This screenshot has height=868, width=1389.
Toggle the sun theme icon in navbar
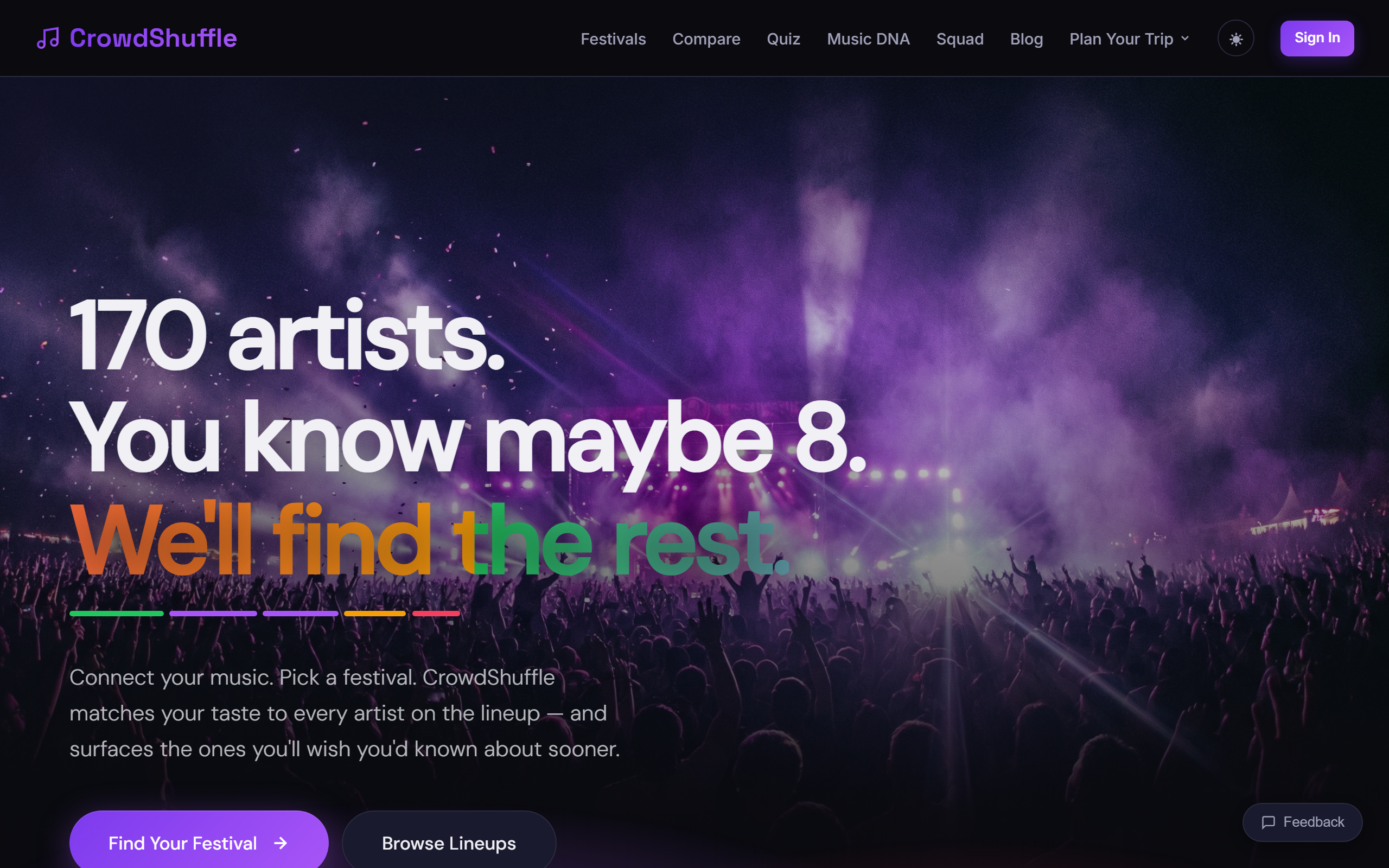pos(1235,38)
